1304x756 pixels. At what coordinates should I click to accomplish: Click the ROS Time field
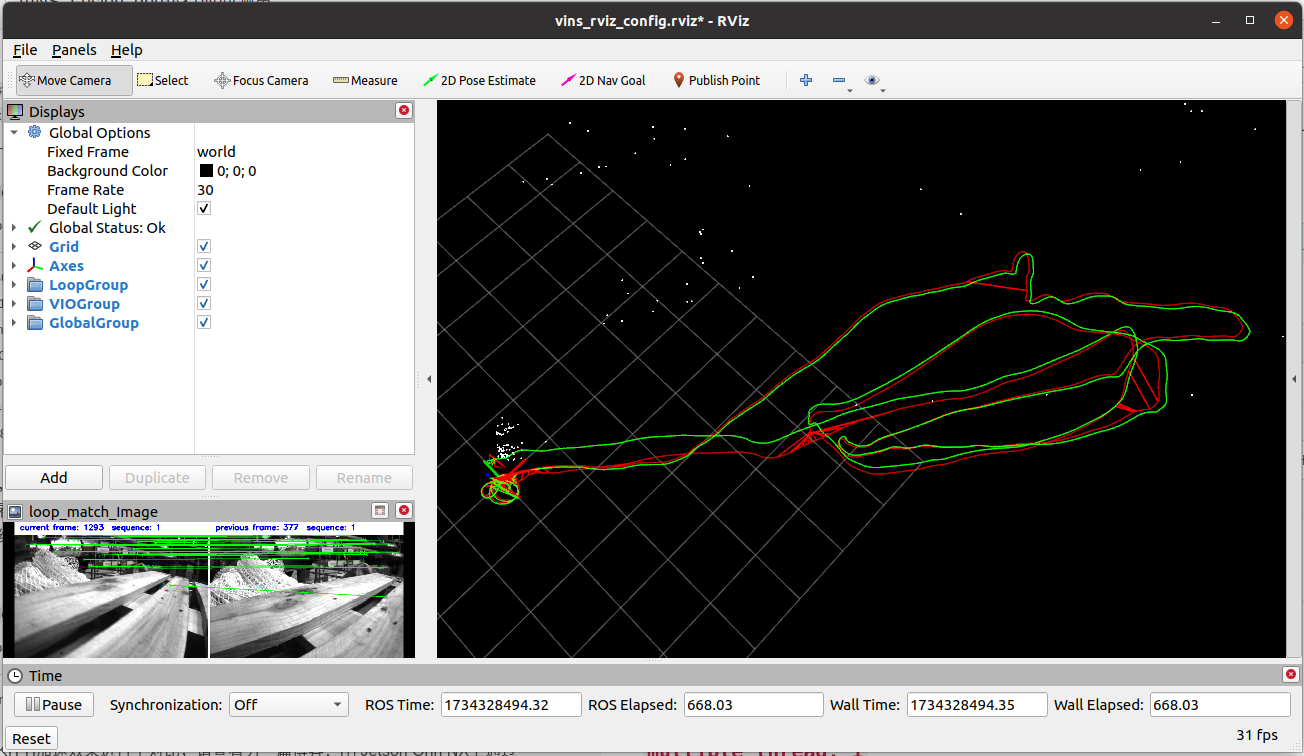511,704
